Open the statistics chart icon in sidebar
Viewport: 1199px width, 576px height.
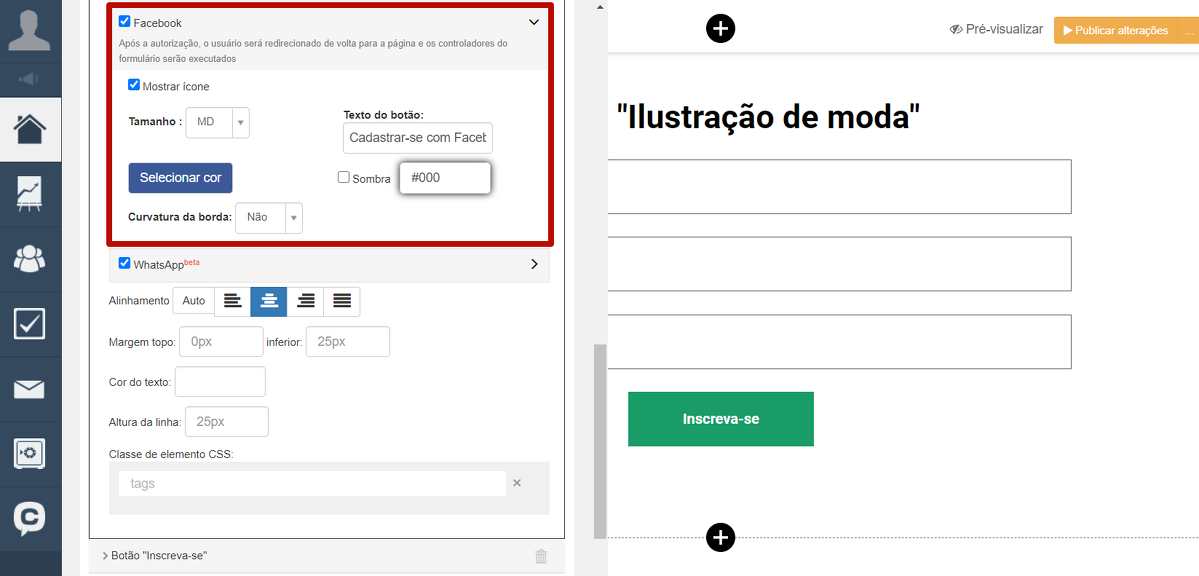pyautogui.click(x=30, y=194)
